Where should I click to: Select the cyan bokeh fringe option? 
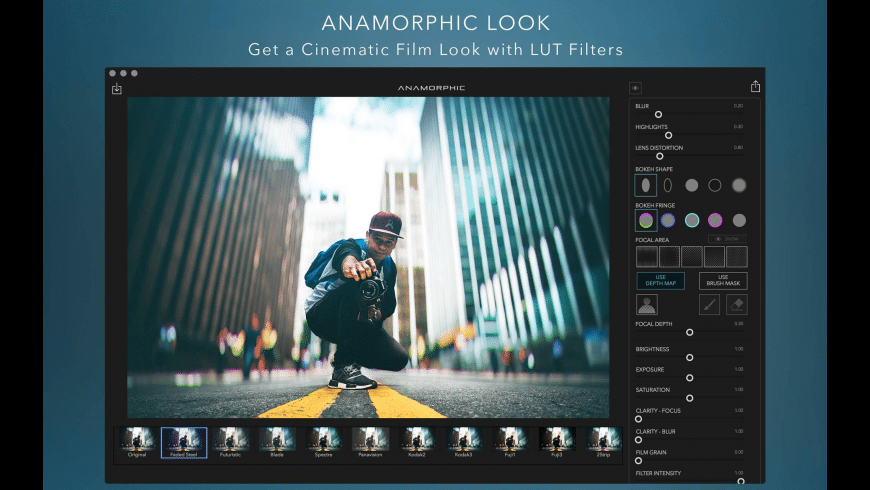(691, 220)
